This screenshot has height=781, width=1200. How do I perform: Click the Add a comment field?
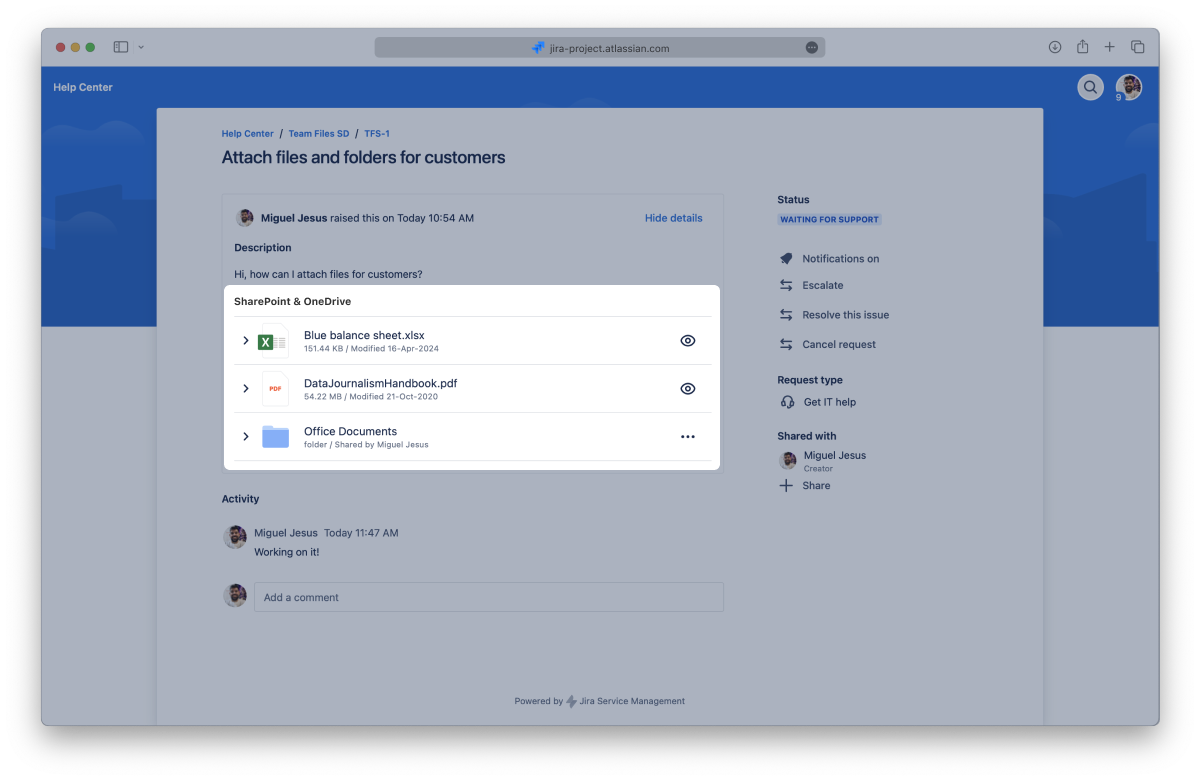[488, 597]
